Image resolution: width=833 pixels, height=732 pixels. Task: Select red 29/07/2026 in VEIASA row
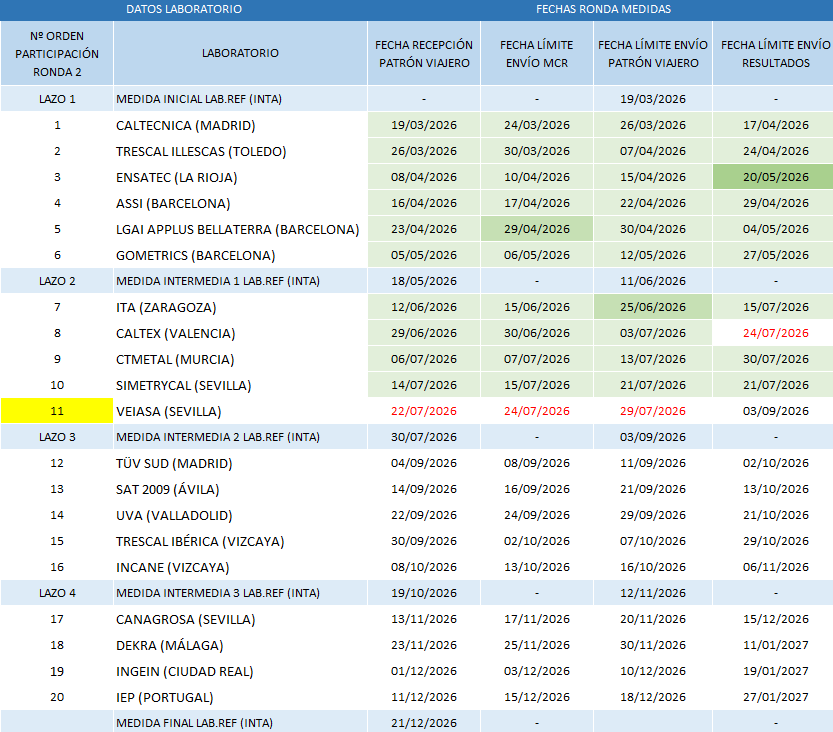click(x=653, y=411)
